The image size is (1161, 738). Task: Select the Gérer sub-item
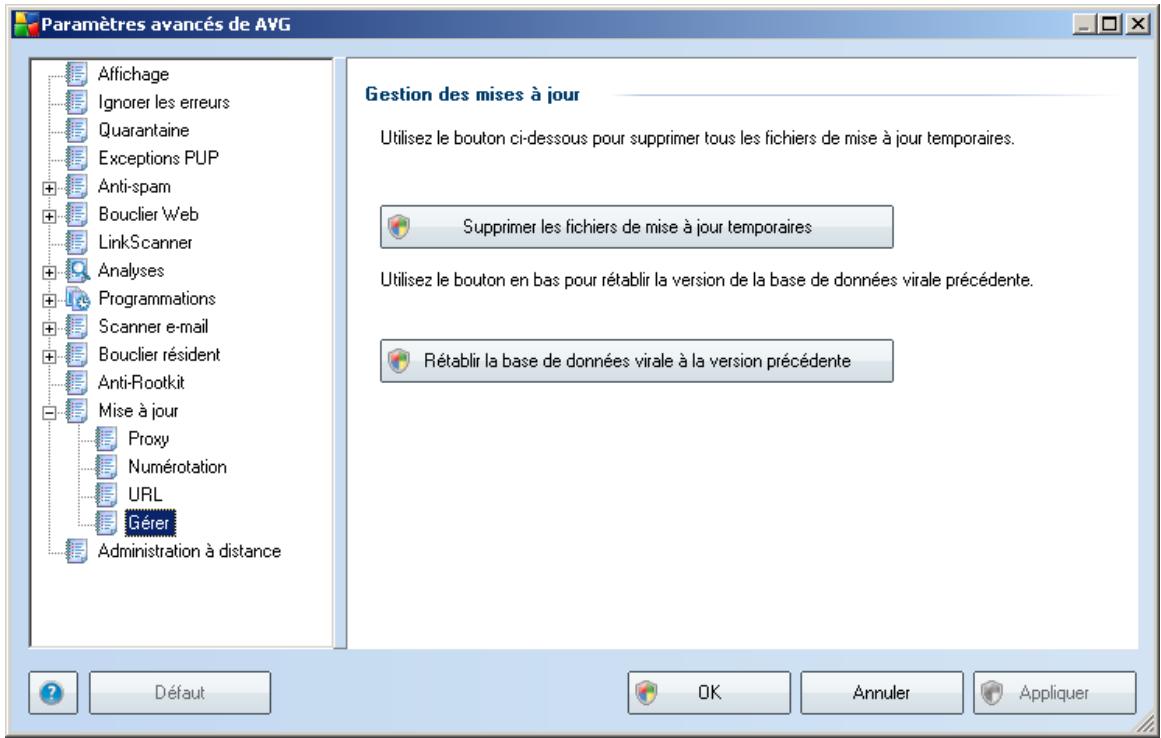(x=150, y=523)
